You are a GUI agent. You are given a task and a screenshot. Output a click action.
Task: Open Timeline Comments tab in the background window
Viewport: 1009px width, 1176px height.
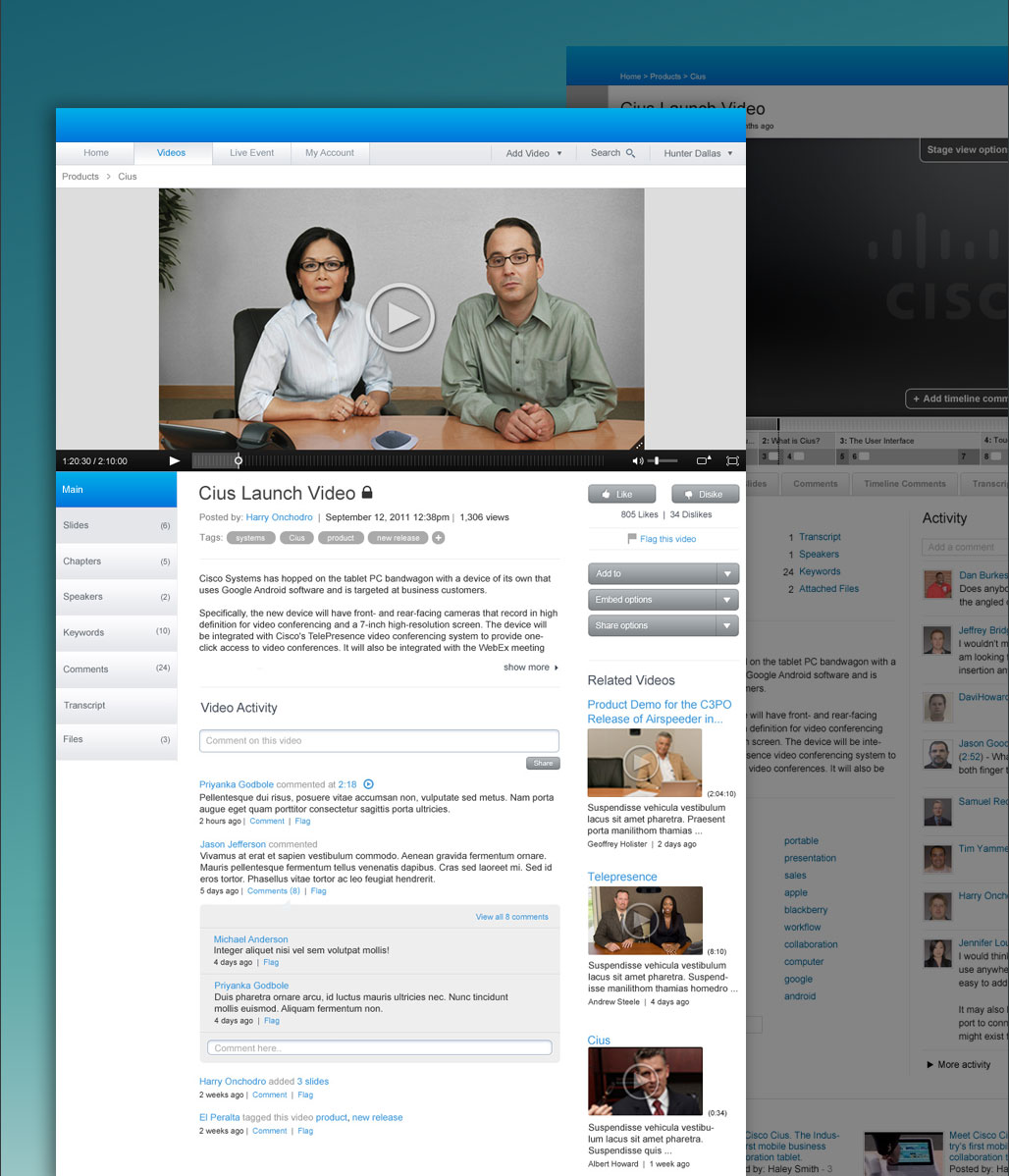[x=904, y=484]
